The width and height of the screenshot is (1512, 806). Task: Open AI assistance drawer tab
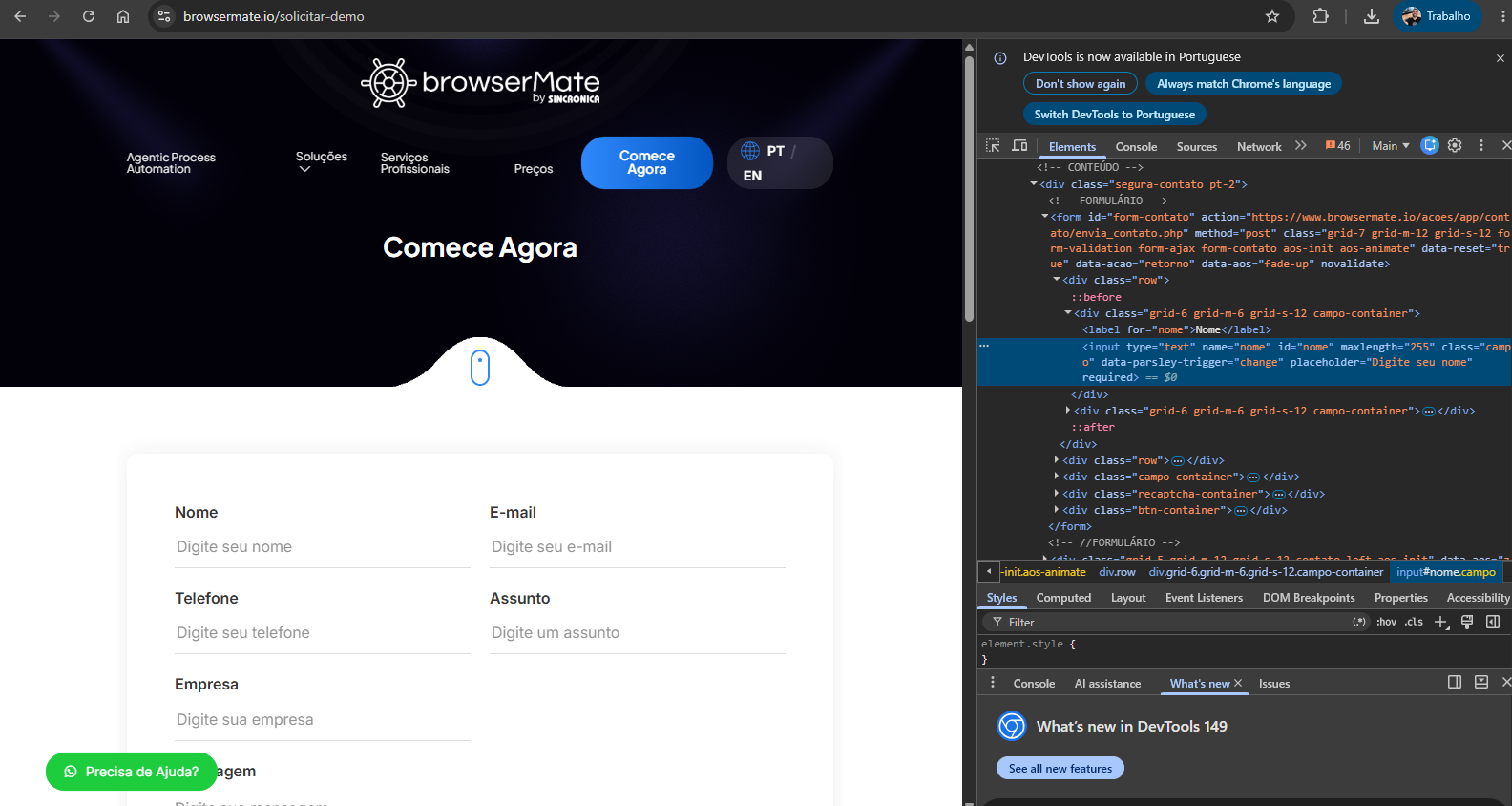click(x=1107, y=684)
